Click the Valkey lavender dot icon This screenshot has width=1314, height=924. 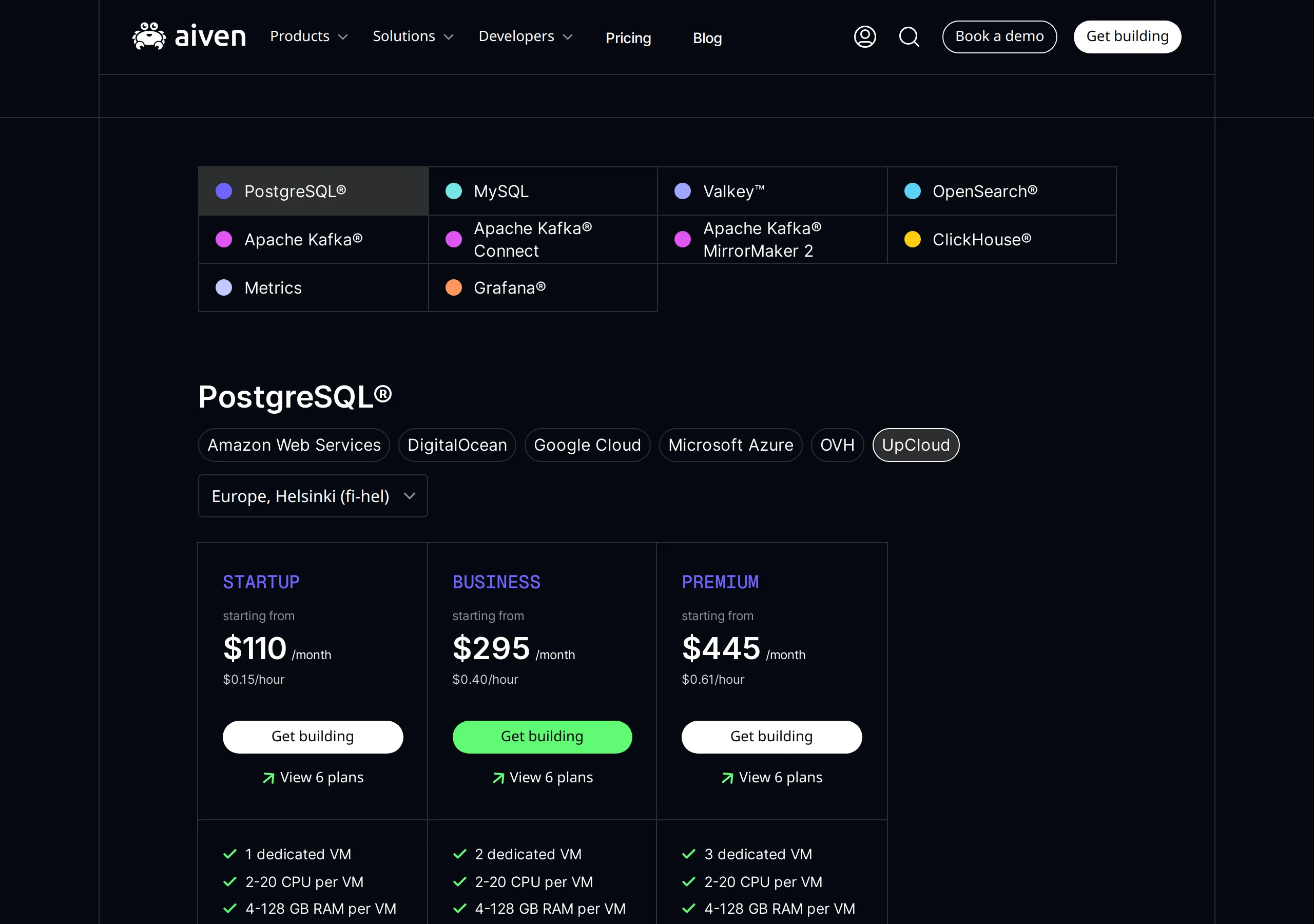pos(683,191)
